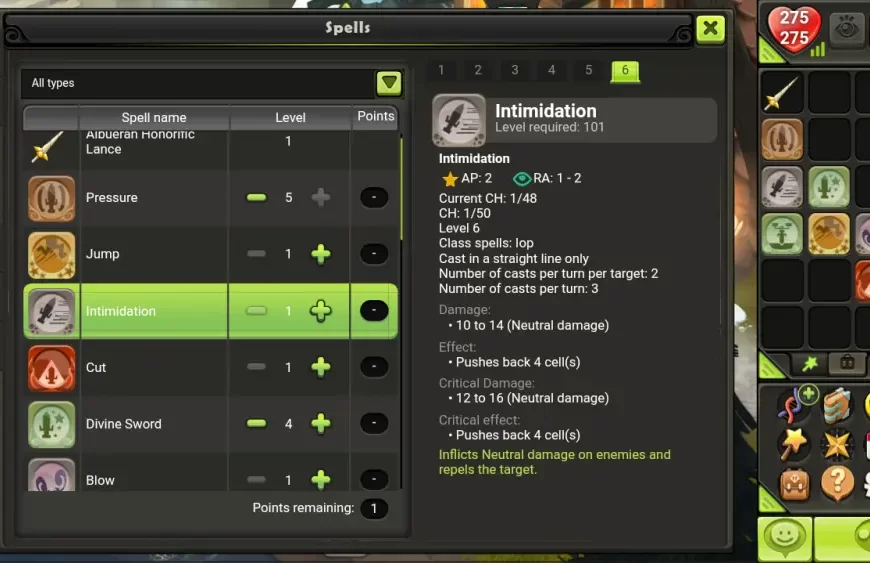870x563 pixels.
Task: Select the Divine Sword spell icon
Action: coord(52,424)
